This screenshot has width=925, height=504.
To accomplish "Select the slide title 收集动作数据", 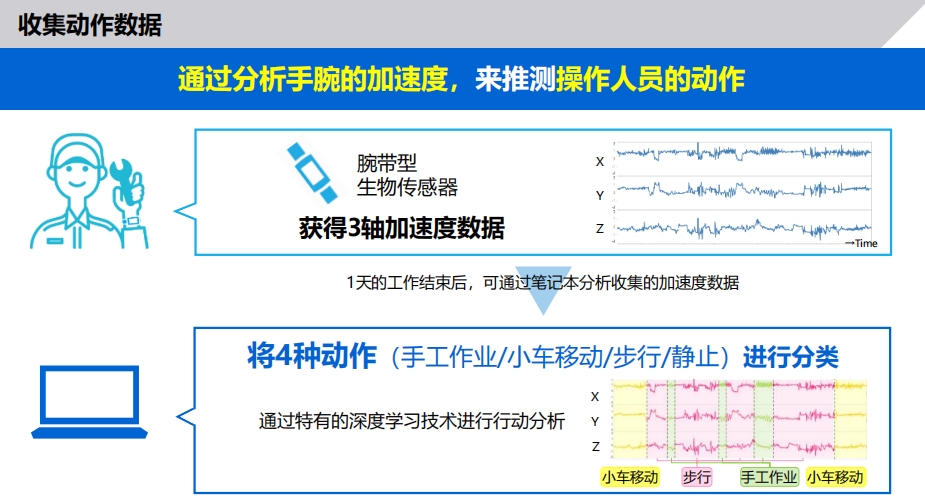I will (x=90, y=25).
